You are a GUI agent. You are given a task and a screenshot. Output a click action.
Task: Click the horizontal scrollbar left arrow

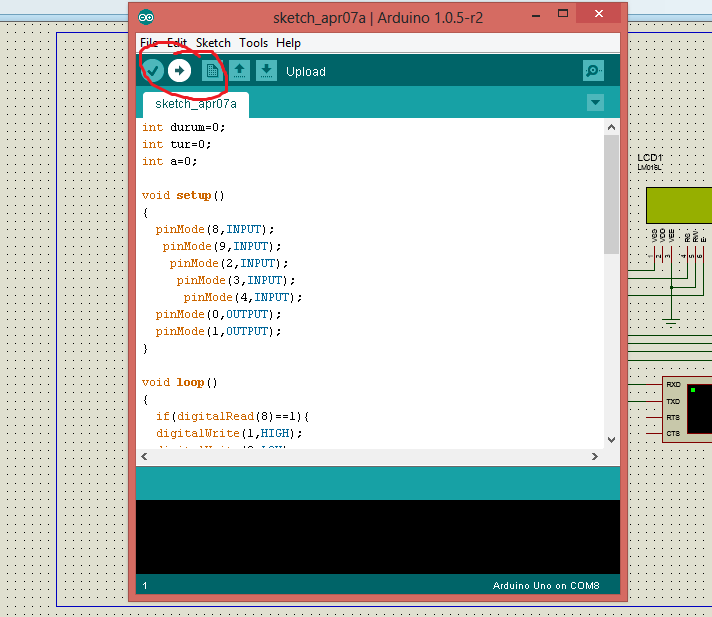point(144,456)
